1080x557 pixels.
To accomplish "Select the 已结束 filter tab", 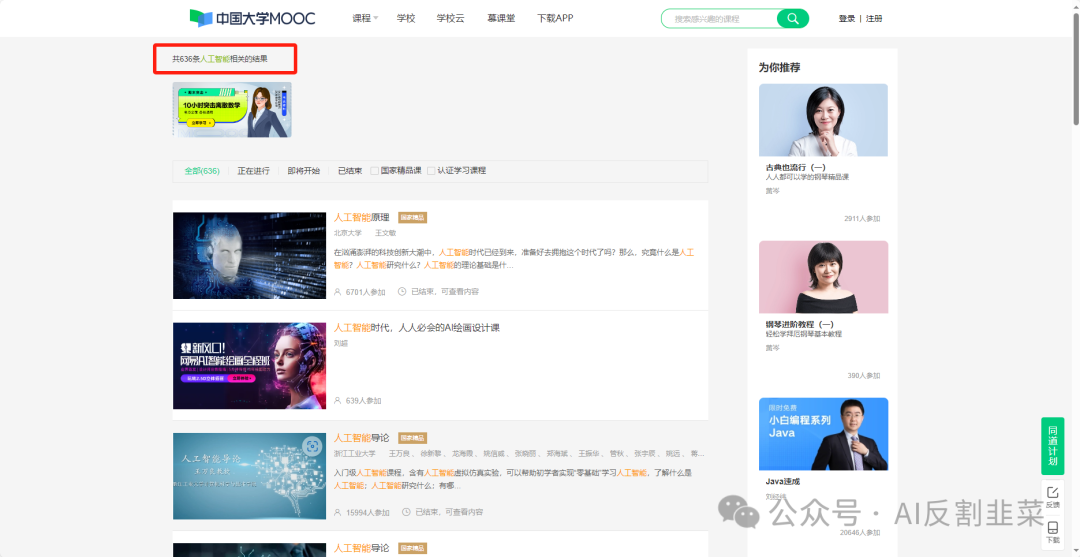I will [x=350, y=171].
